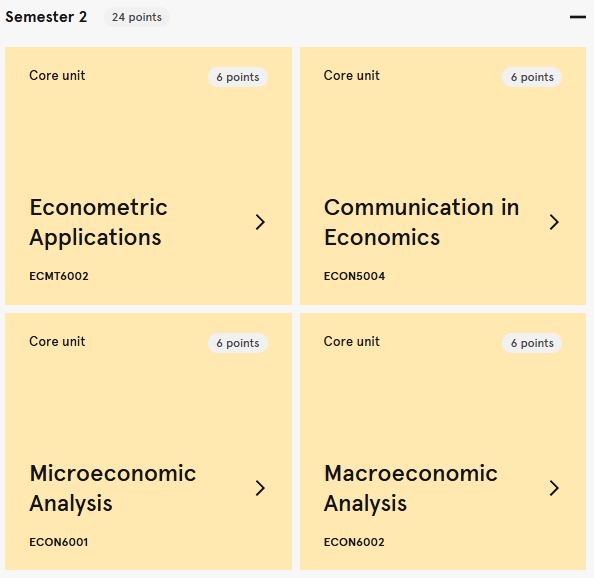
Task: Click the ECON5004 unit code
Action: tap(354, 276)
